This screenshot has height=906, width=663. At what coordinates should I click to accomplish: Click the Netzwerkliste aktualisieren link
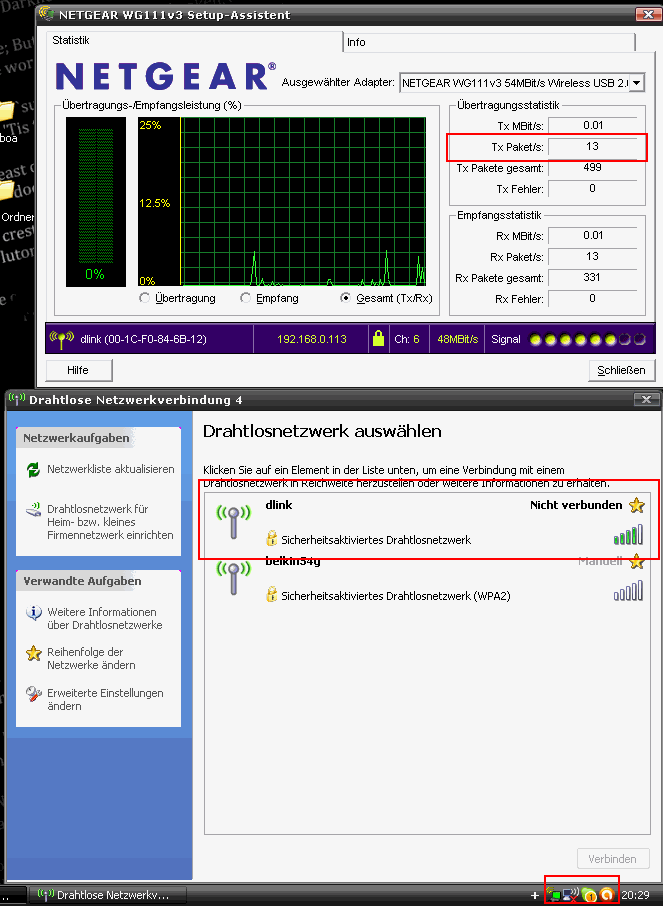[x=111, y=469]
